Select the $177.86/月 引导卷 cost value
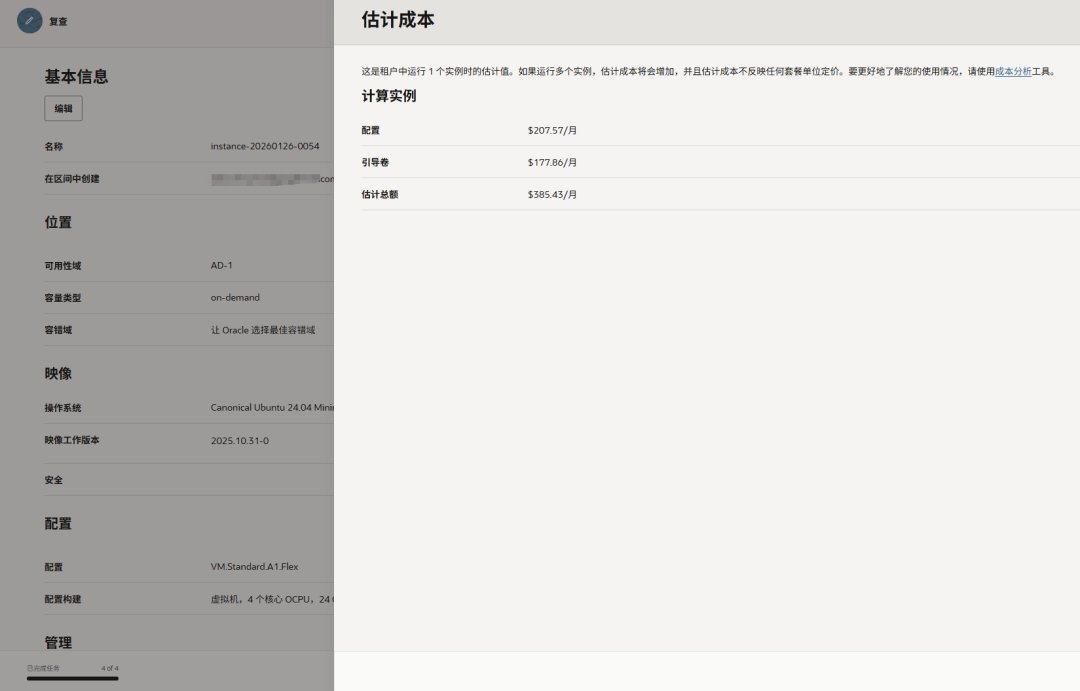Screen dimensions: 1080x691 552,163
